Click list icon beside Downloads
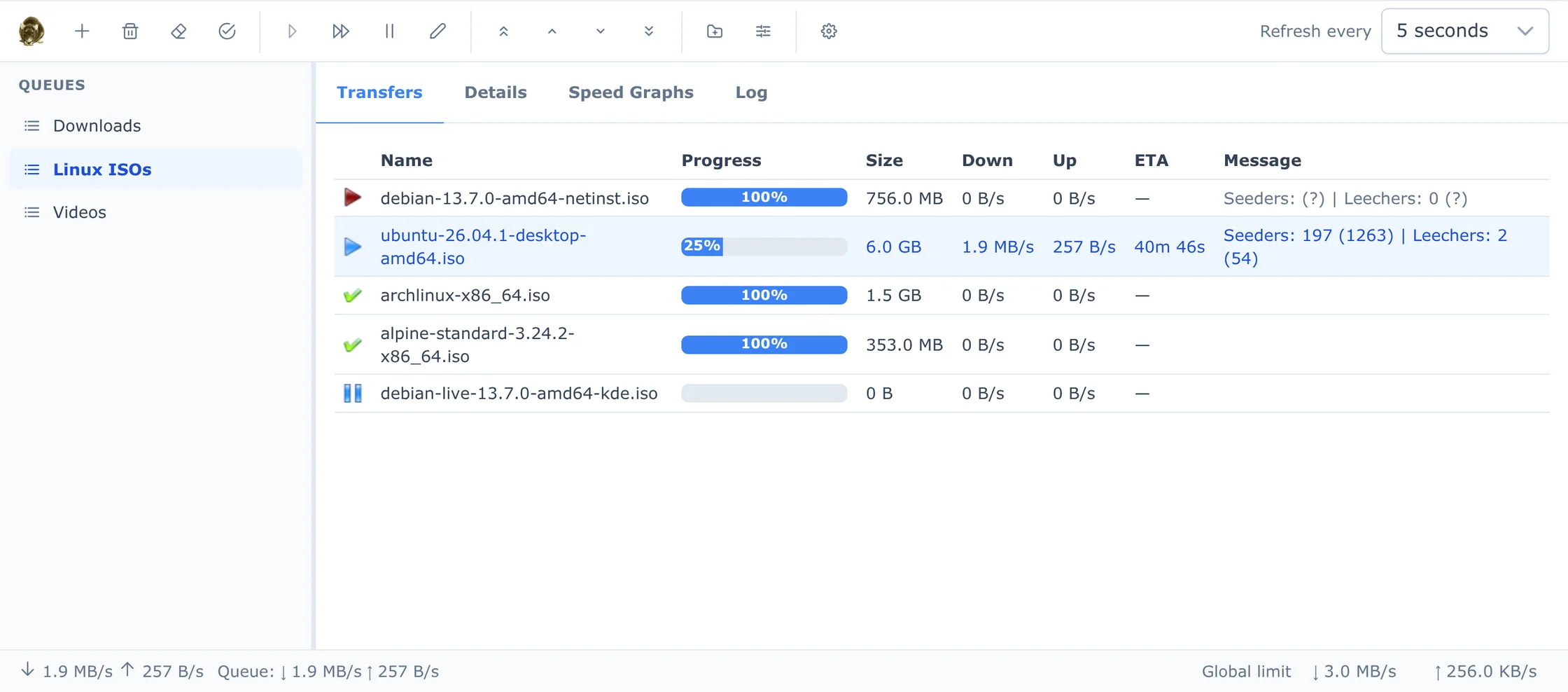This screenshot has width=1568, height=692. tap(31, 126)
